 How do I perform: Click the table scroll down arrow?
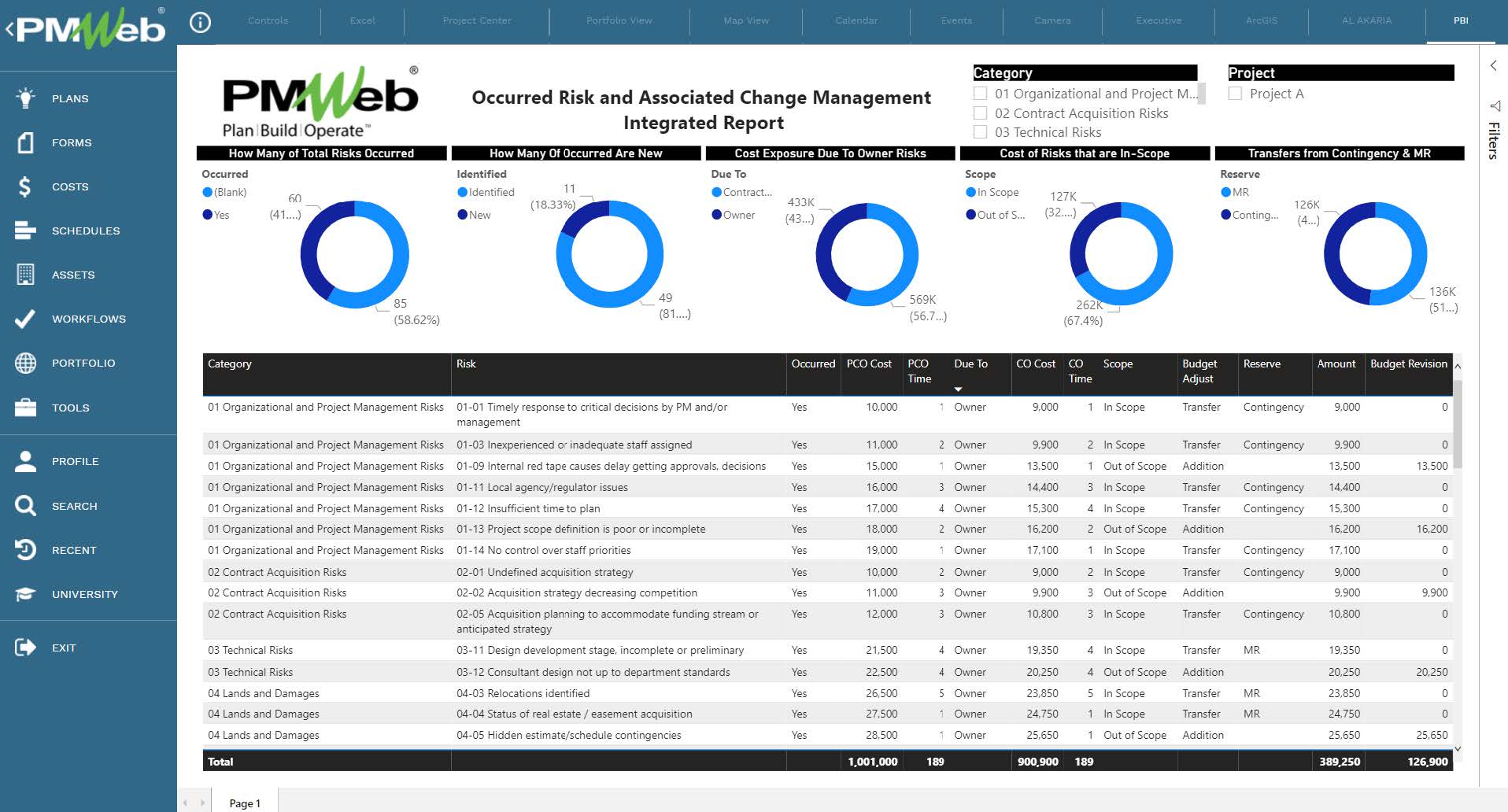[1458, 749]
